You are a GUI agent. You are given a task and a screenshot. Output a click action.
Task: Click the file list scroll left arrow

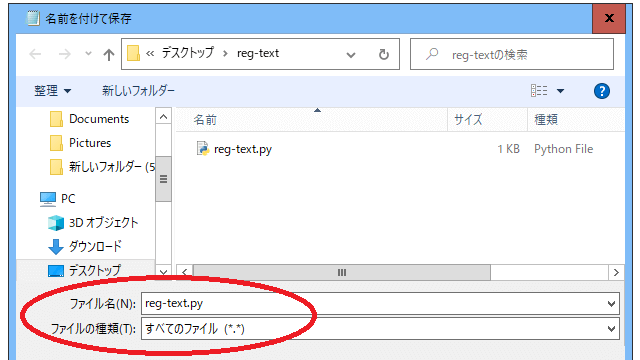pyautogui.click(x=184, y=272)
